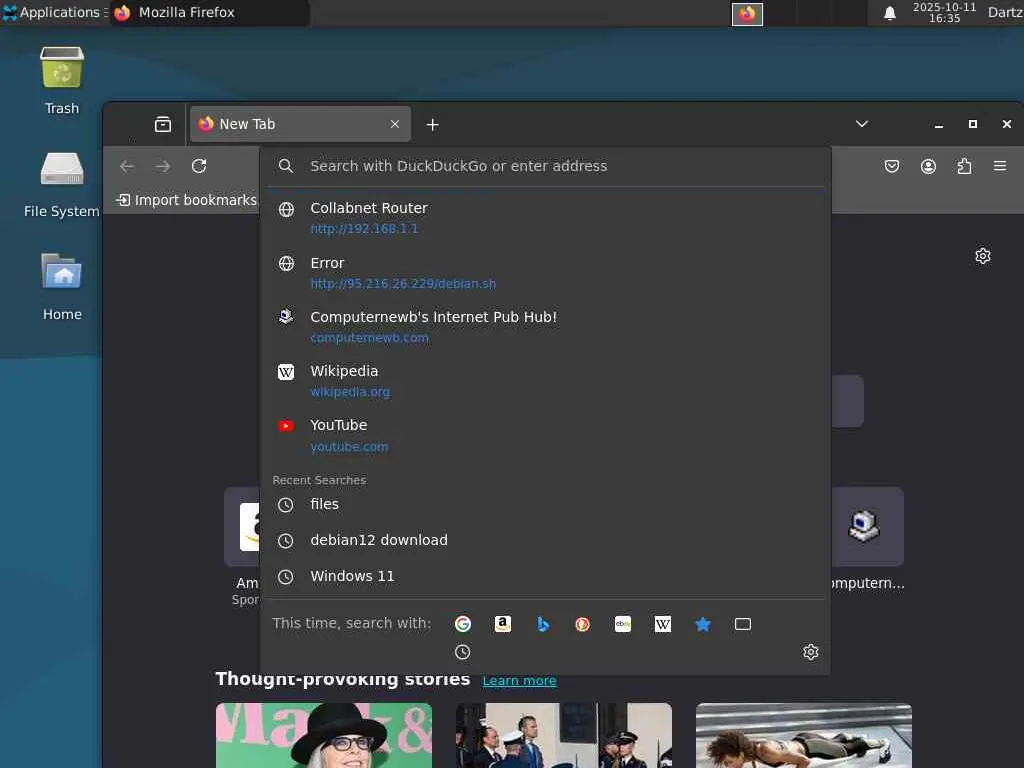
Task: Reload the current page
Action: 199,166
